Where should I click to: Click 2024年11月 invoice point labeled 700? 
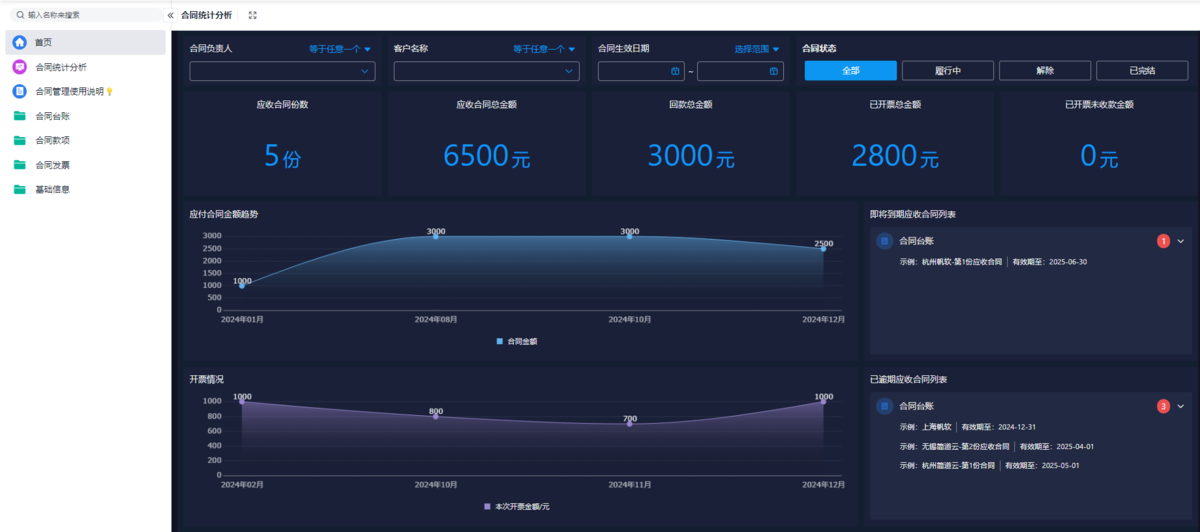630,424
